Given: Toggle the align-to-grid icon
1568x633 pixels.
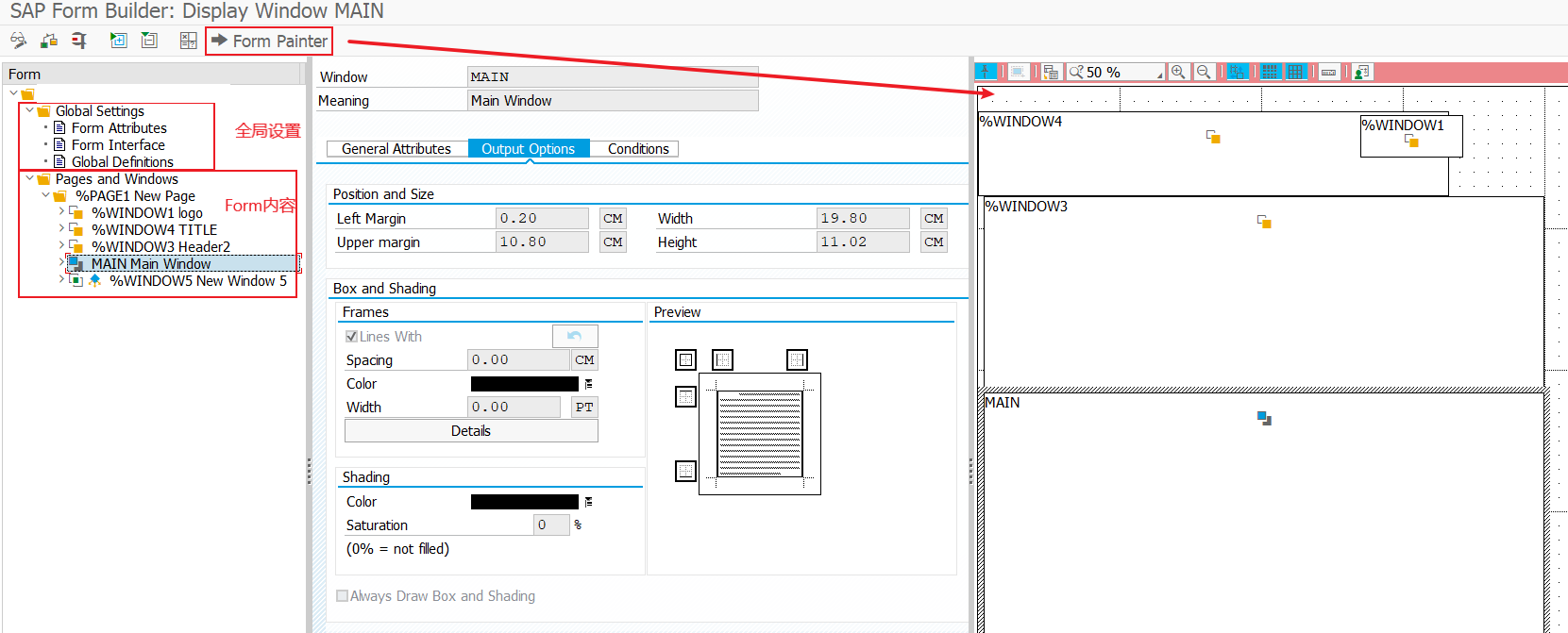Looking at the screenshot, I should 1238,72.
